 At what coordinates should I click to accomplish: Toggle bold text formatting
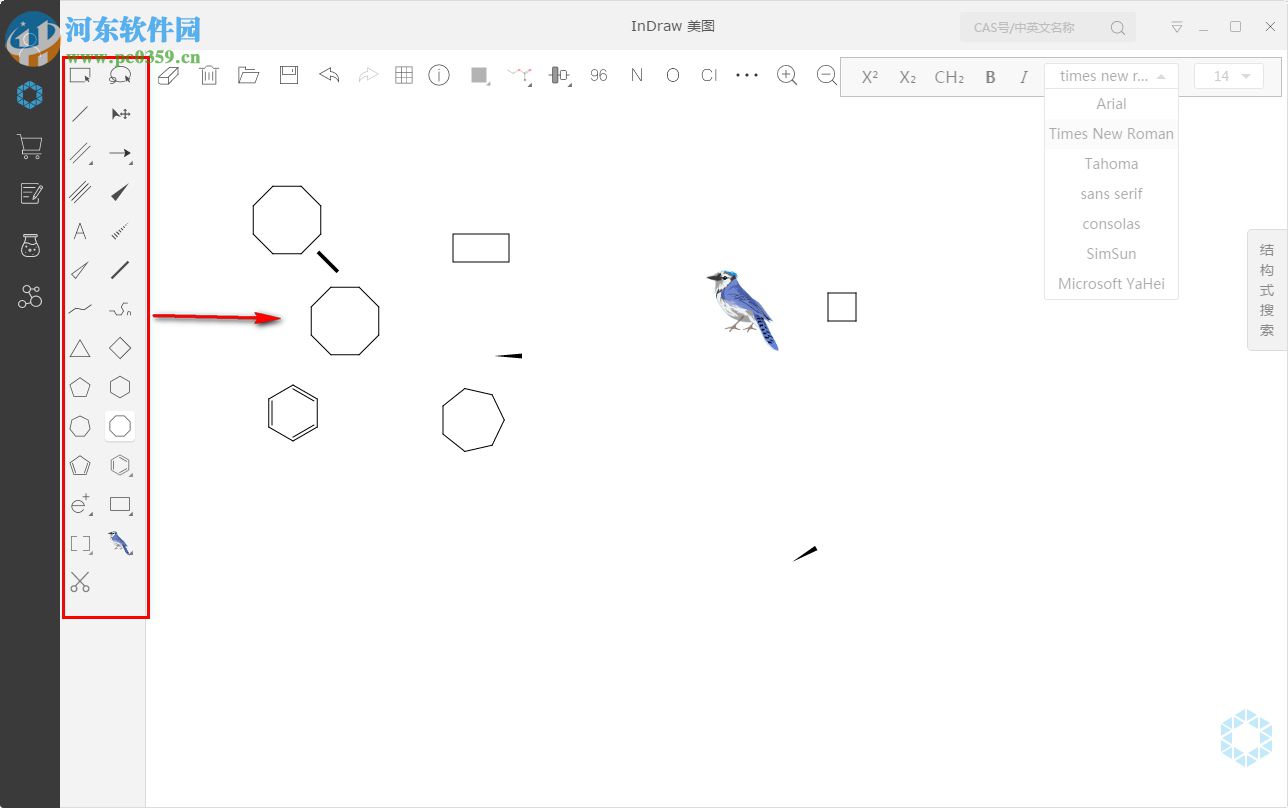tap(989, 76)
